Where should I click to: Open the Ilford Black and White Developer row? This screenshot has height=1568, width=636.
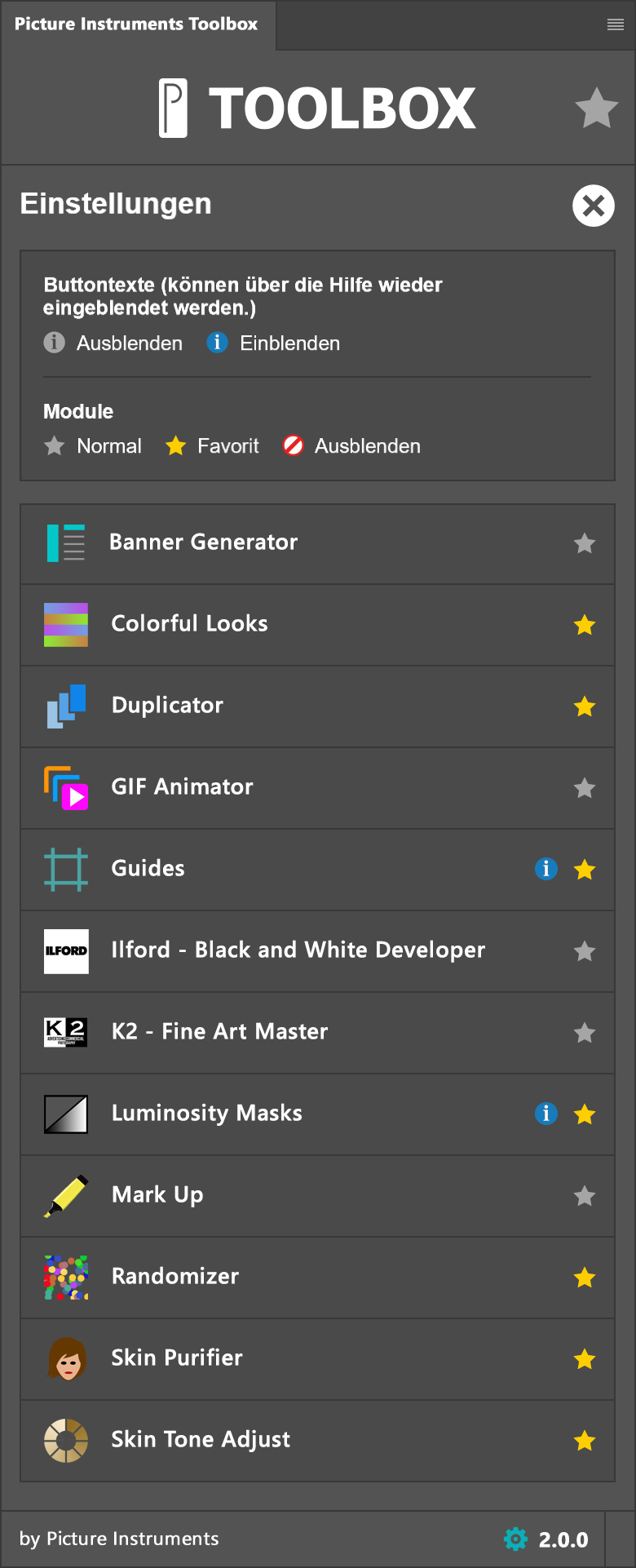(x=298, y=951)
